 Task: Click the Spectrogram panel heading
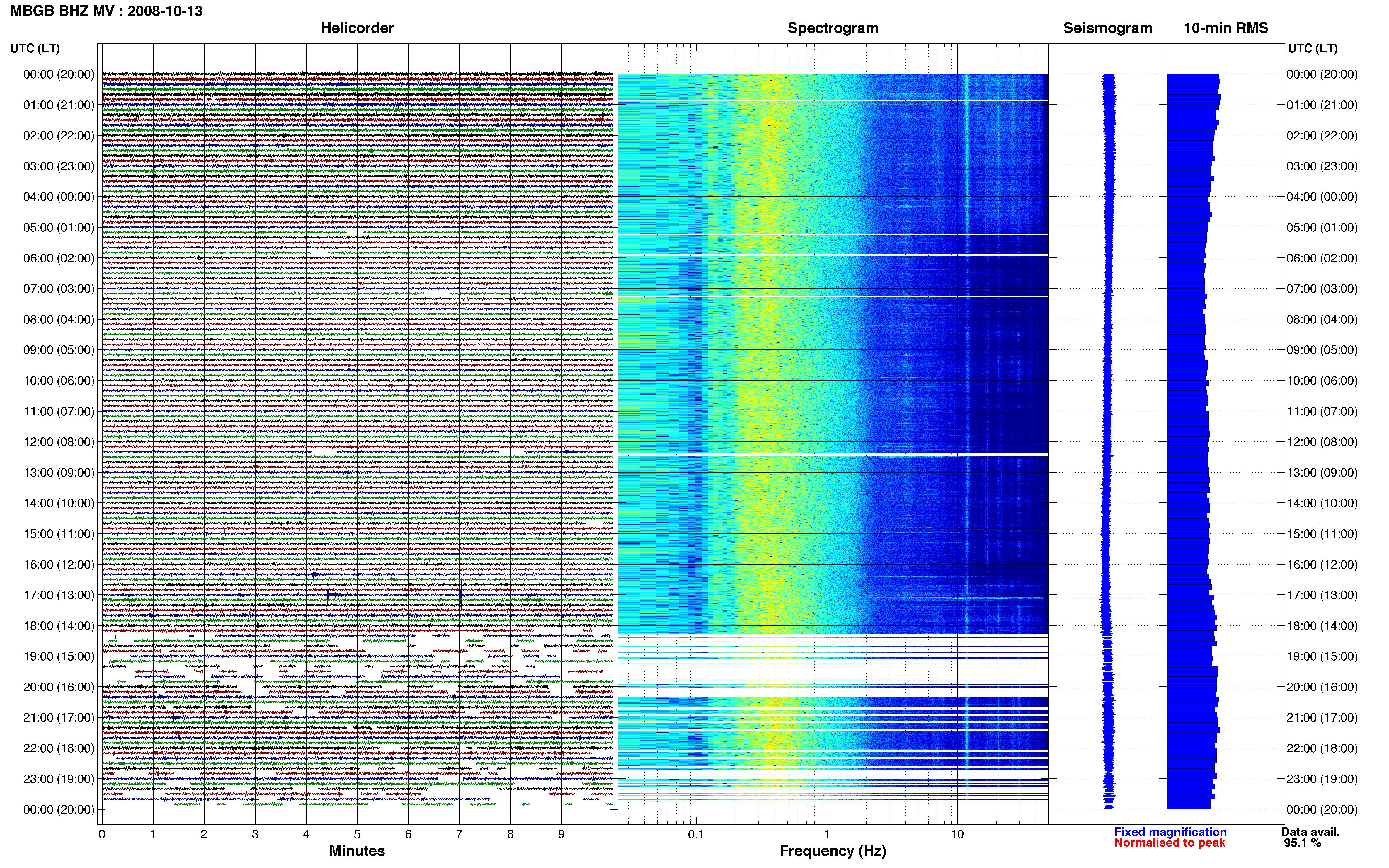tap(833, 28)
